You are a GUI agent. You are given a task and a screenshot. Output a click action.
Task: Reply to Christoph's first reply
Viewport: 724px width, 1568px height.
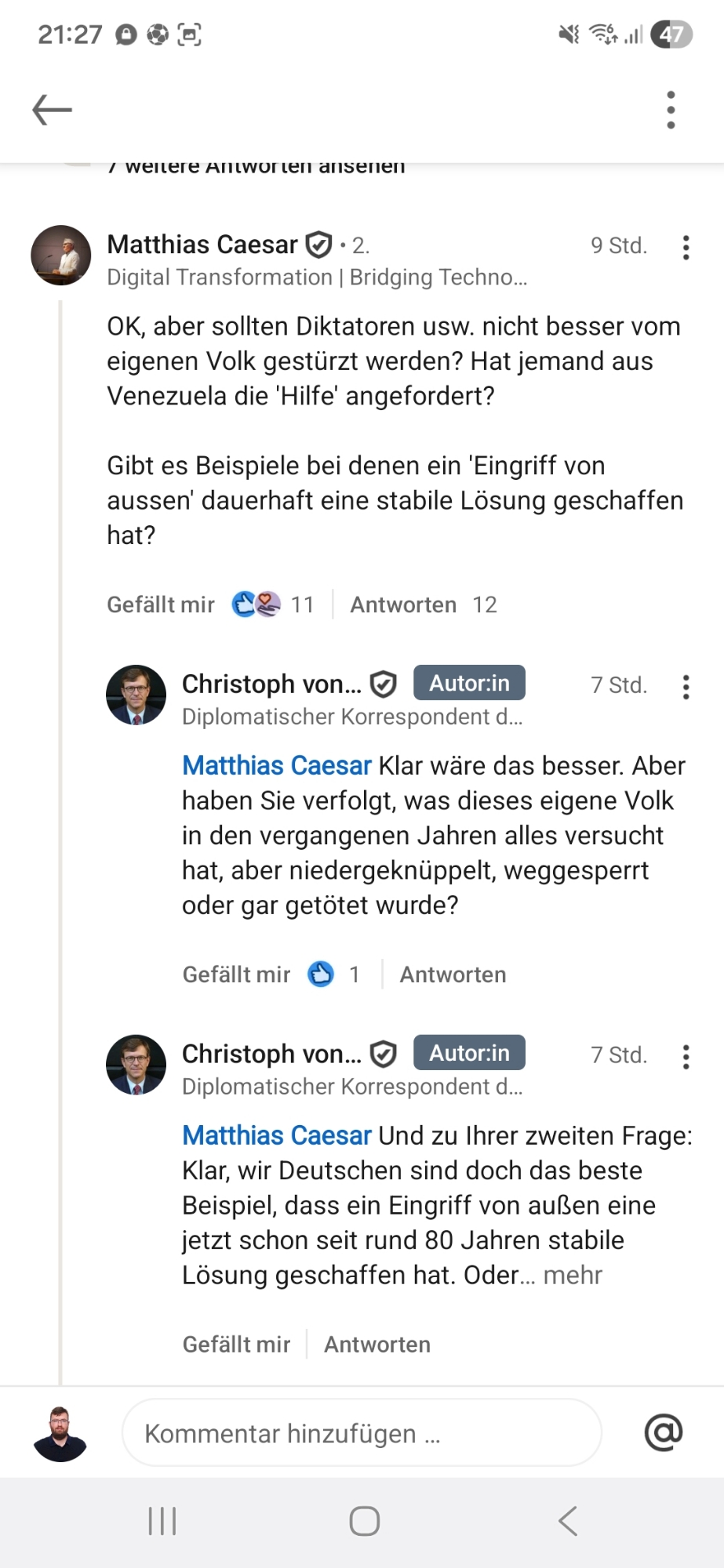[453, 975]
